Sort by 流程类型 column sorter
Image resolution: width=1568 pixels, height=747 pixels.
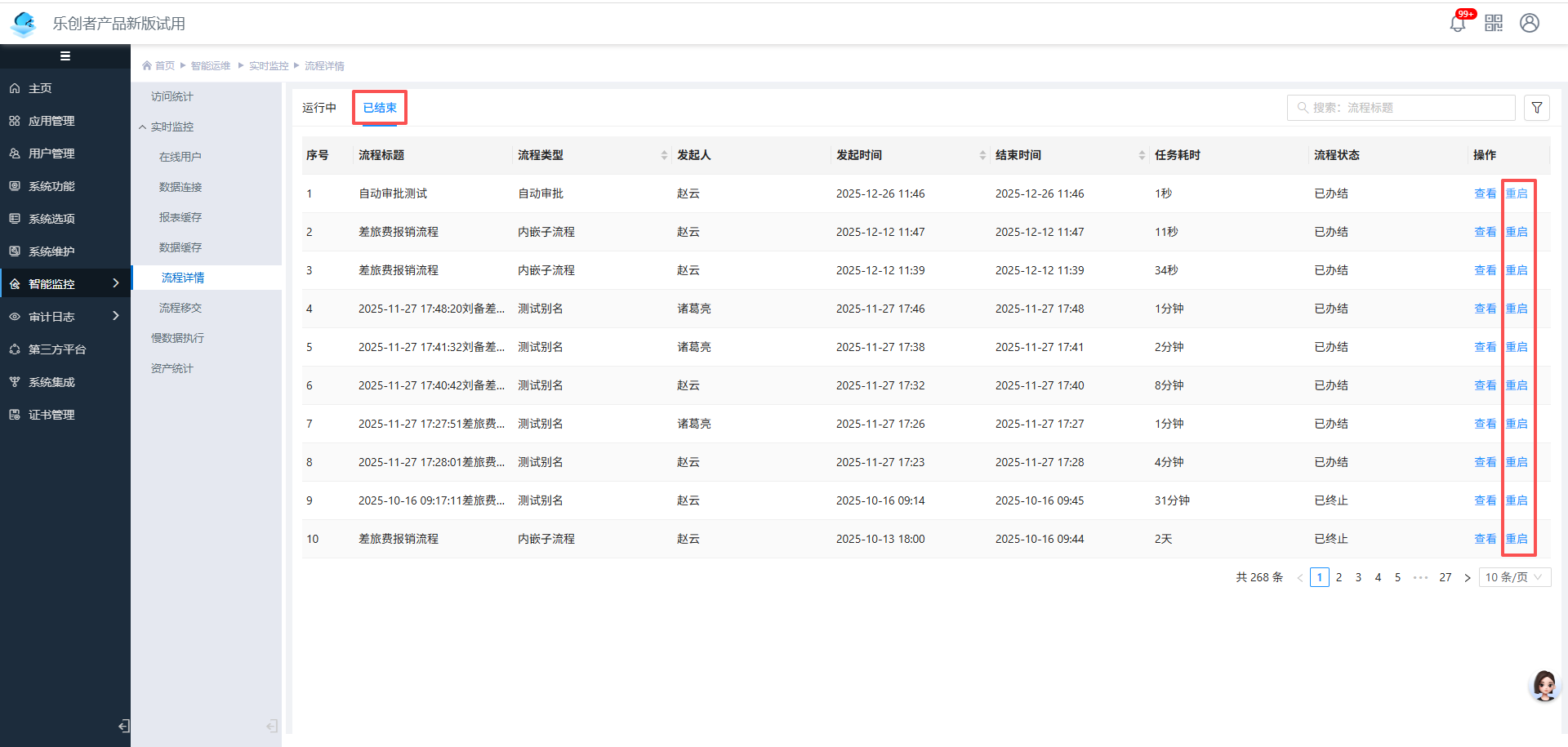pos(664,155)
